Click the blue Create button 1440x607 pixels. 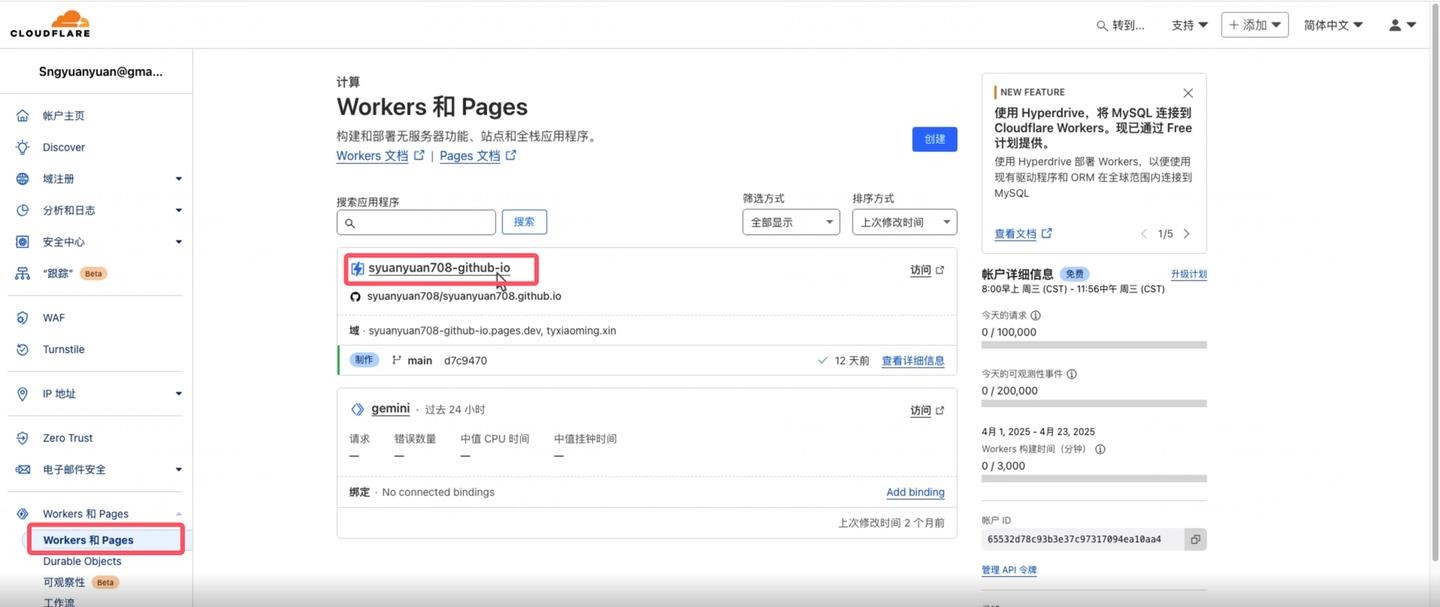click(934, 139)
